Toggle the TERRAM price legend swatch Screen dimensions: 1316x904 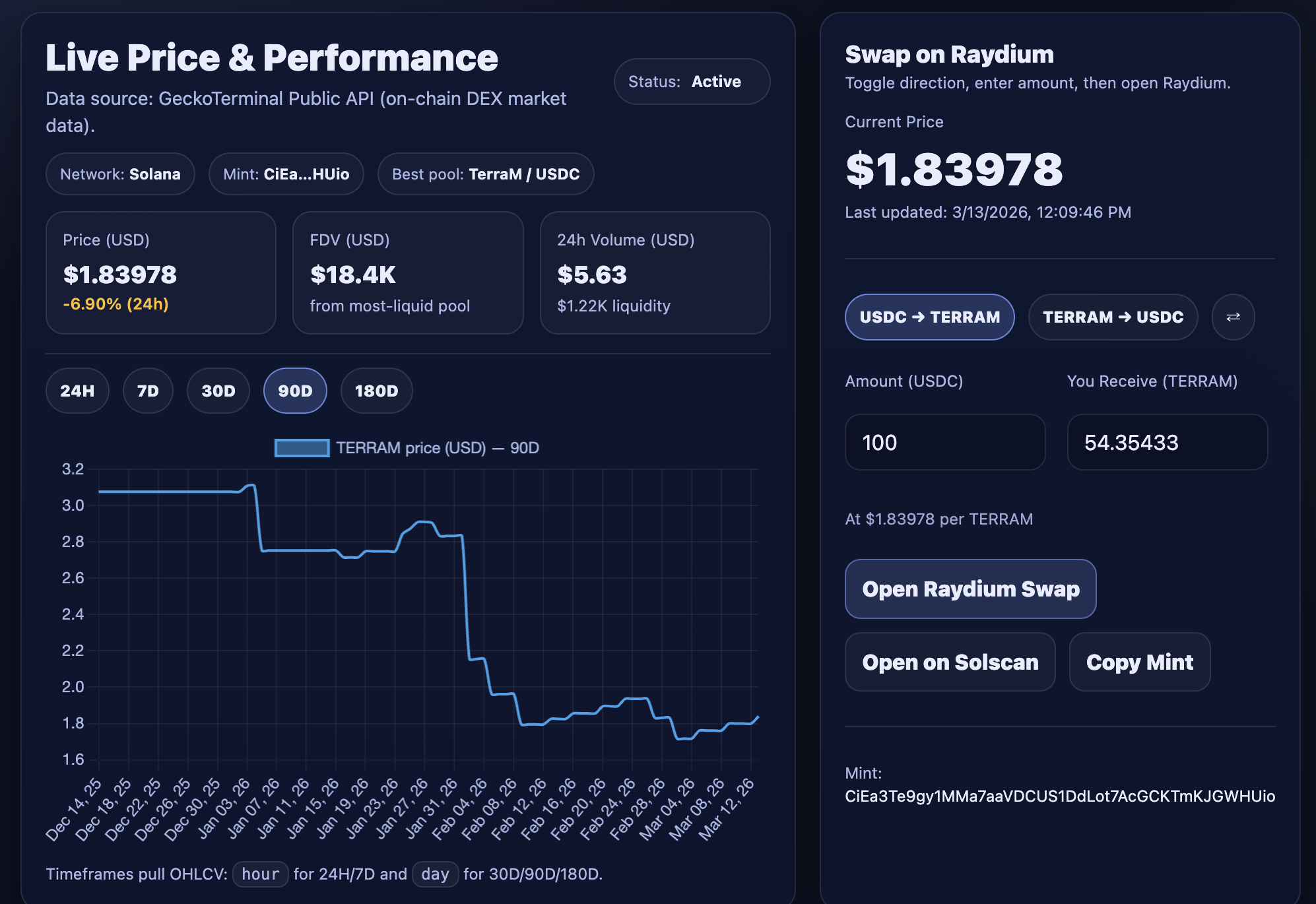click(x=302, y=448)
